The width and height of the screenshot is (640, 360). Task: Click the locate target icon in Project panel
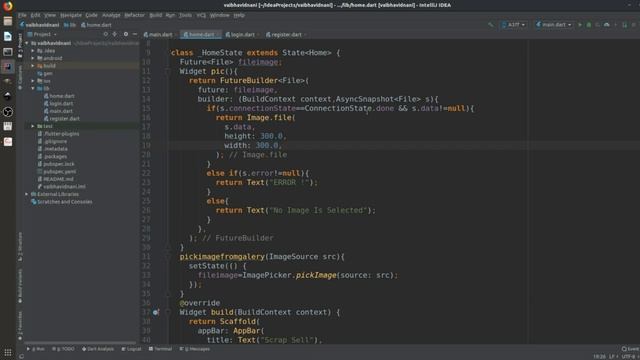106,34
